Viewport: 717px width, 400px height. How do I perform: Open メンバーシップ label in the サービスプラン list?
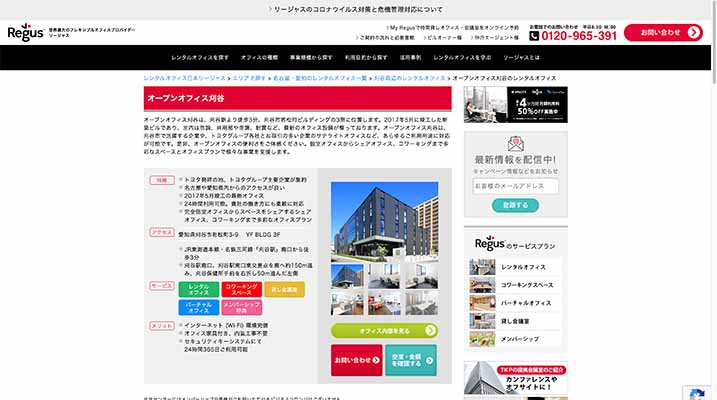(x=519, y=339)
